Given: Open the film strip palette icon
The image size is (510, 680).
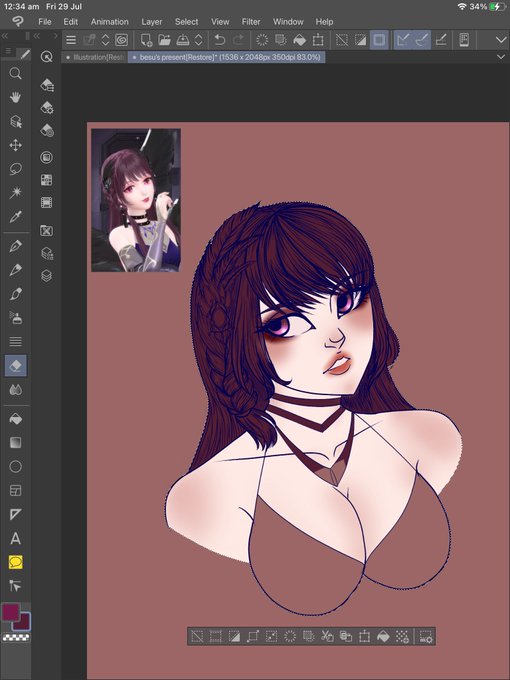Looking at the screenshot, I should pyautogui.click(x=46, y=202).
